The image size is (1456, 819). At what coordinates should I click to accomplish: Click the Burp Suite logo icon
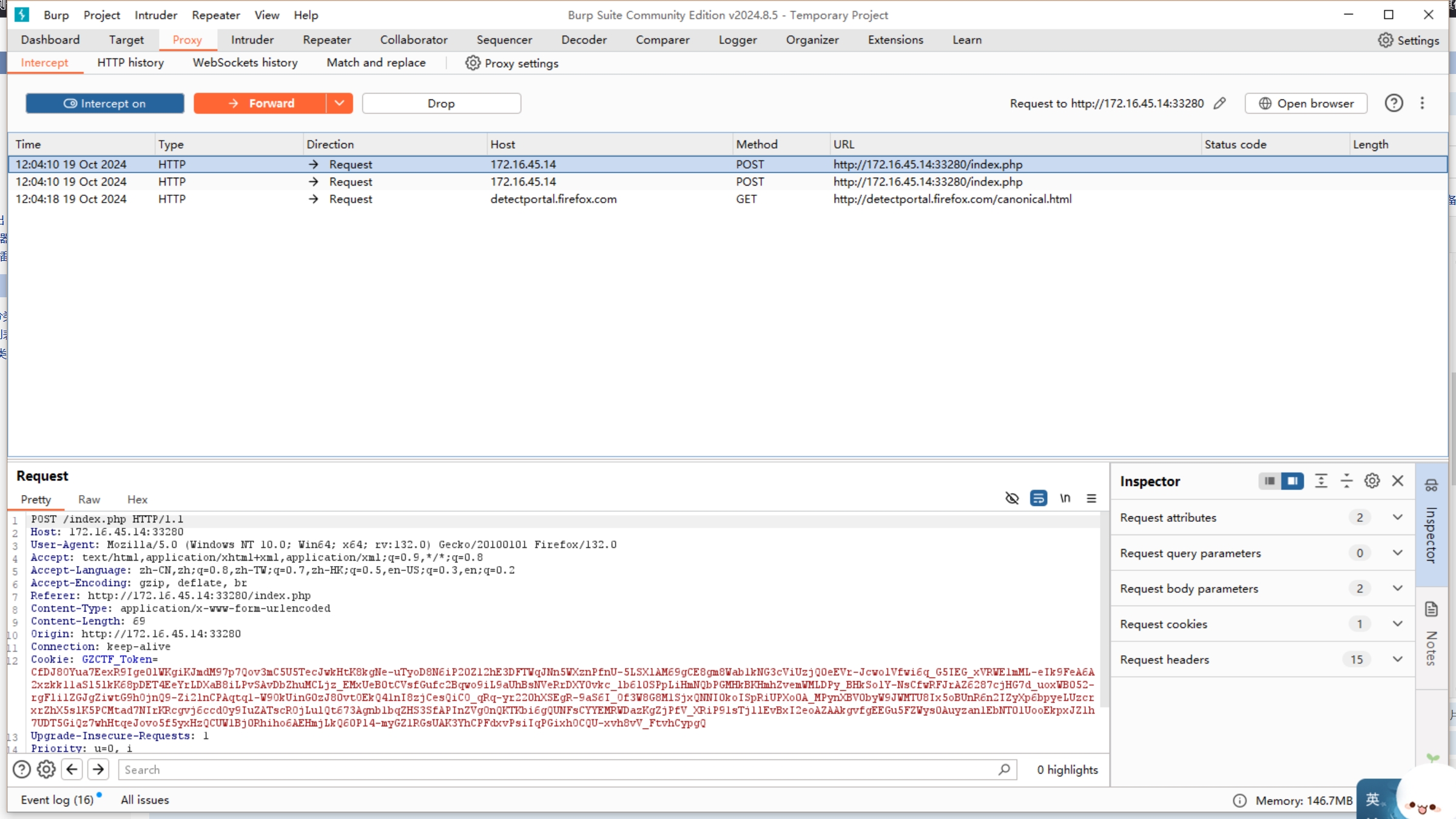pos(22,15)
